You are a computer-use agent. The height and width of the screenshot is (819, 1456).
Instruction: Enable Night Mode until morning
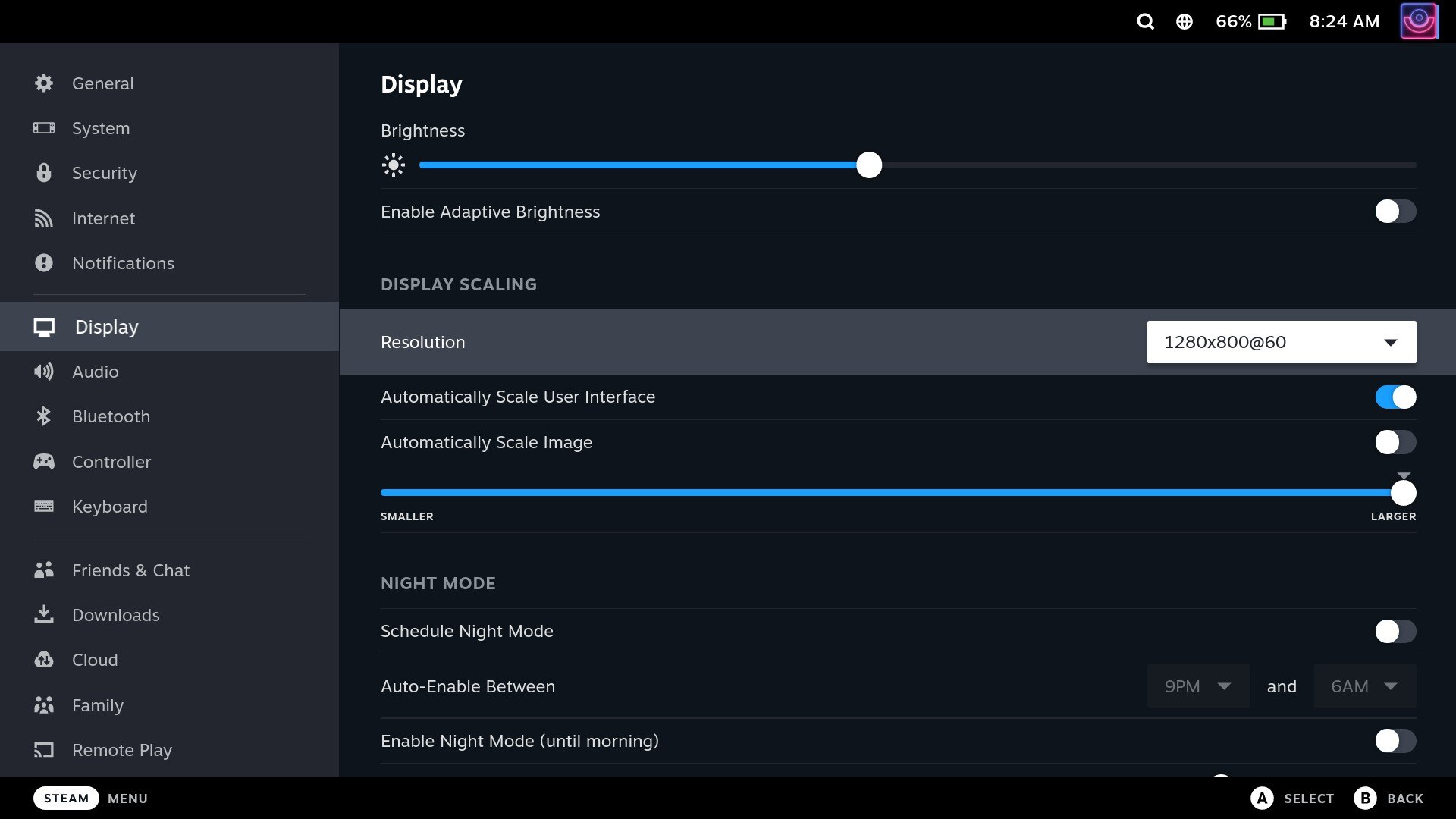click(1395, 741)
